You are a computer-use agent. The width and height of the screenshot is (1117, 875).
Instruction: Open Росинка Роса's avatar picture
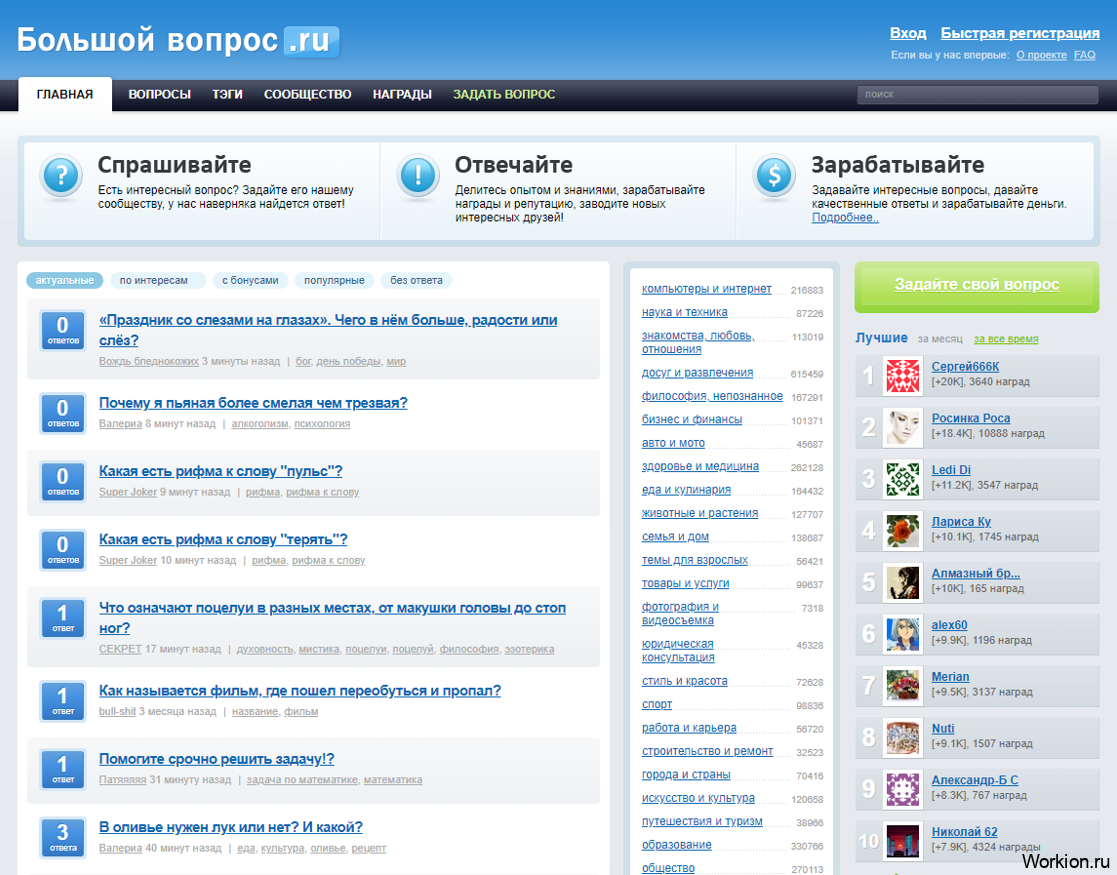pos(903,428)
